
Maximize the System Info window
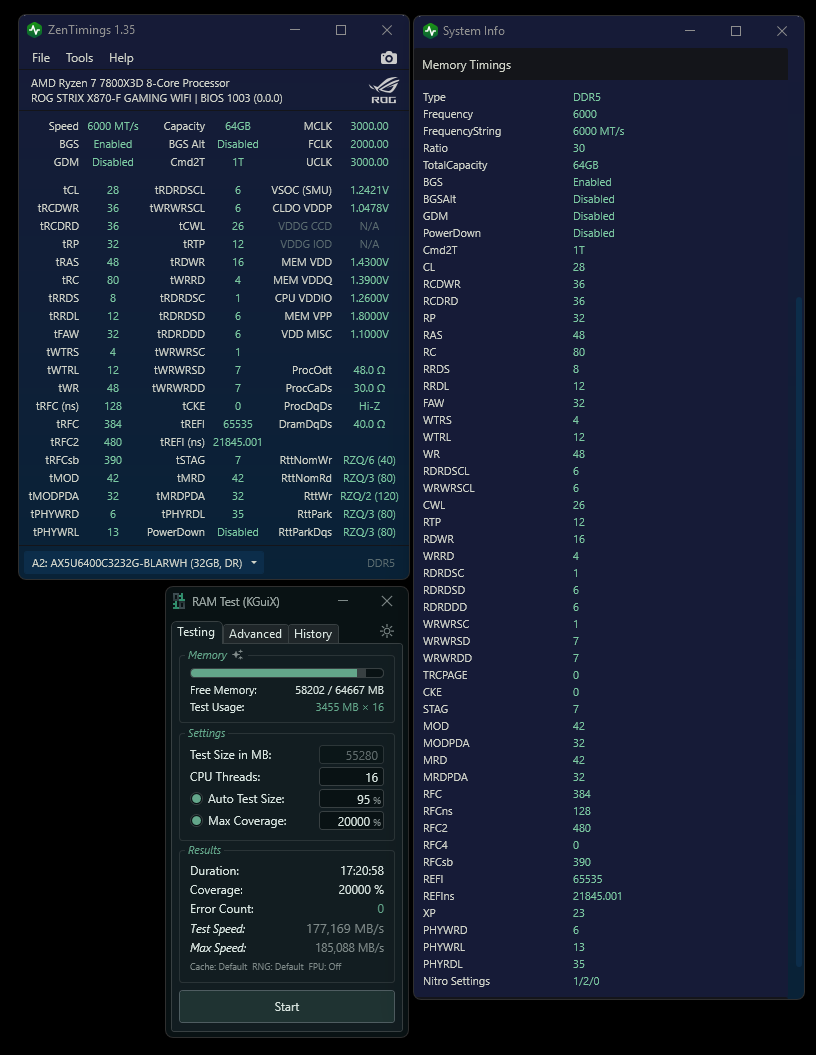tap(736, 31)
